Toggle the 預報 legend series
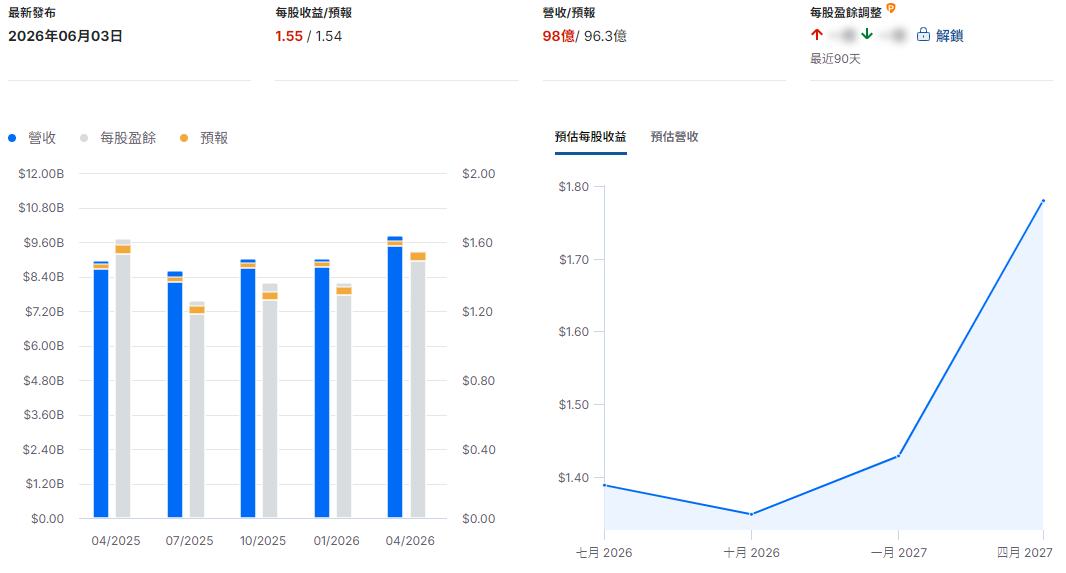The width and height of the screenshot is (1066, 573). [204, 138]
